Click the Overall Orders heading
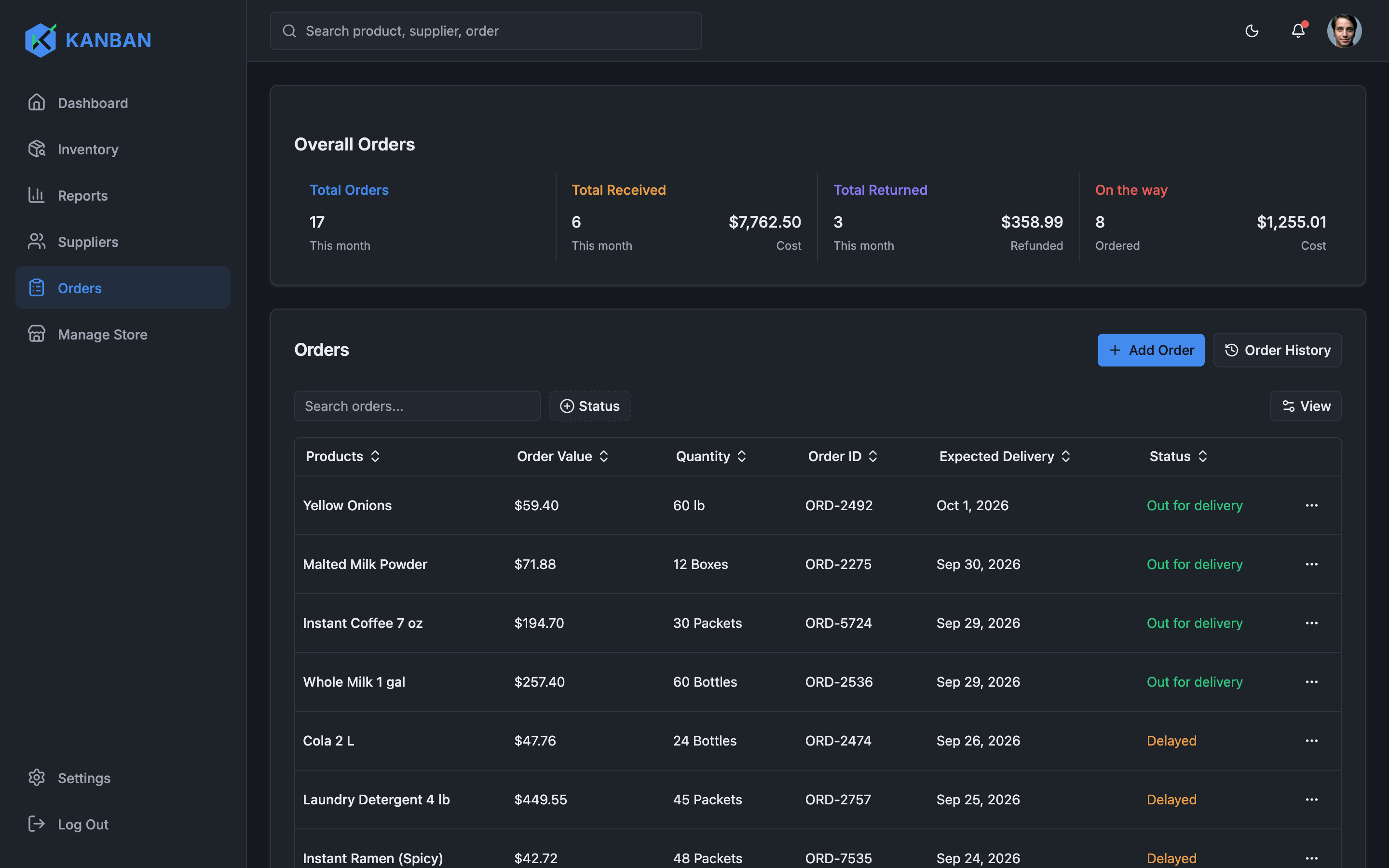1389x868 pixels. click(354, 144)
